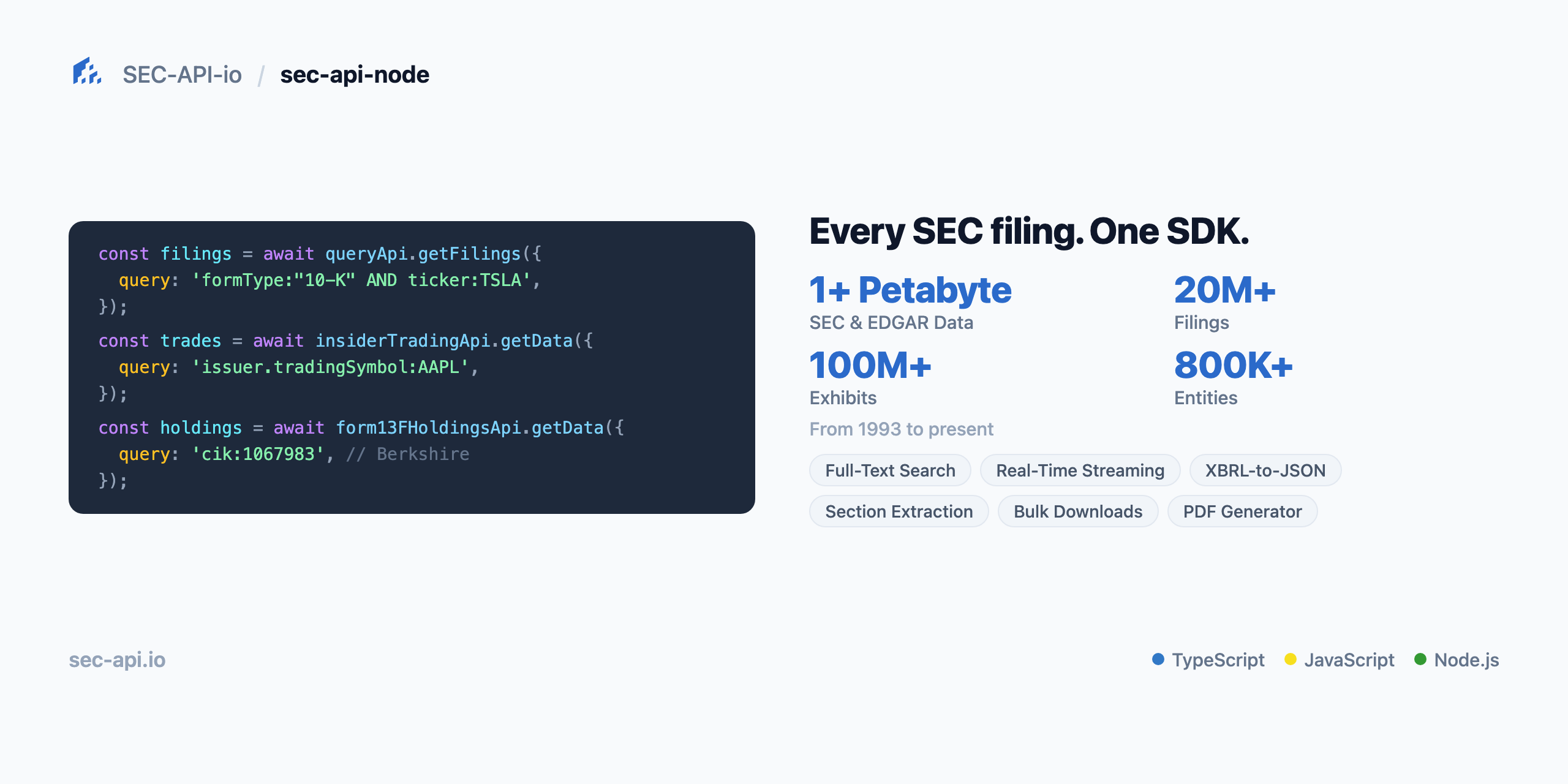Click the SEC-API-io breadcrumb link

182,74
